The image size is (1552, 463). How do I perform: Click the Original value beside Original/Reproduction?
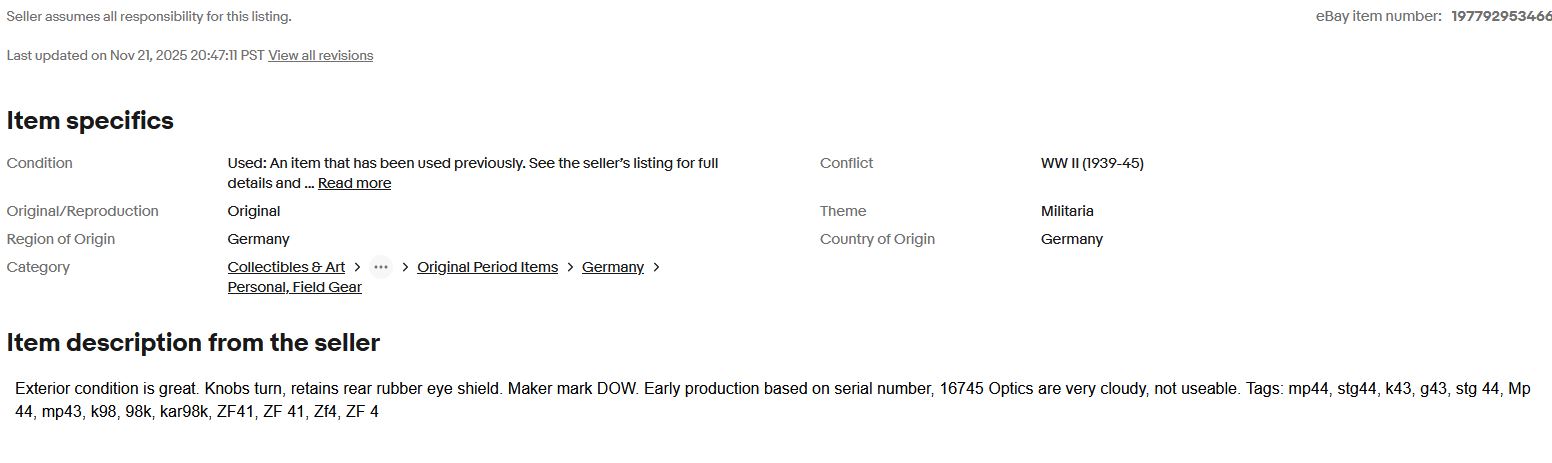coord(254,211)
